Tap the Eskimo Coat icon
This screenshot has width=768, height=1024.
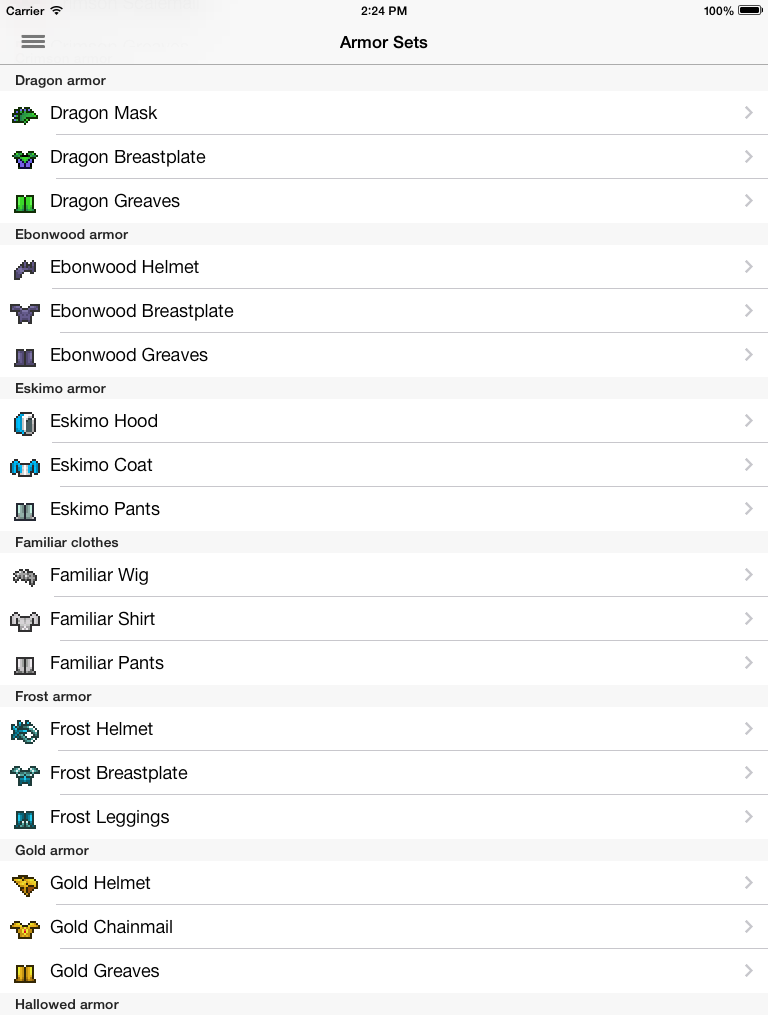25,466
